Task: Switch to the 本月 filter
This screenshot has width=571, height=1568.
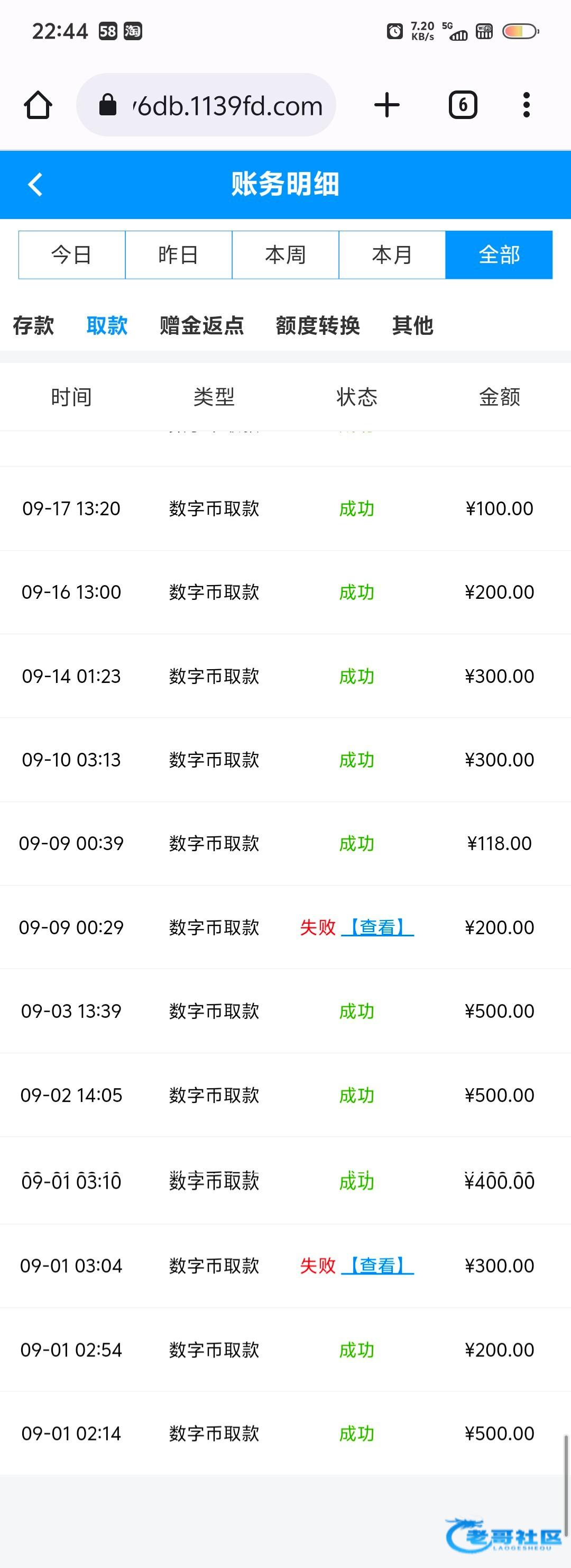Action: pyautogui.click(x=392, y=255)
